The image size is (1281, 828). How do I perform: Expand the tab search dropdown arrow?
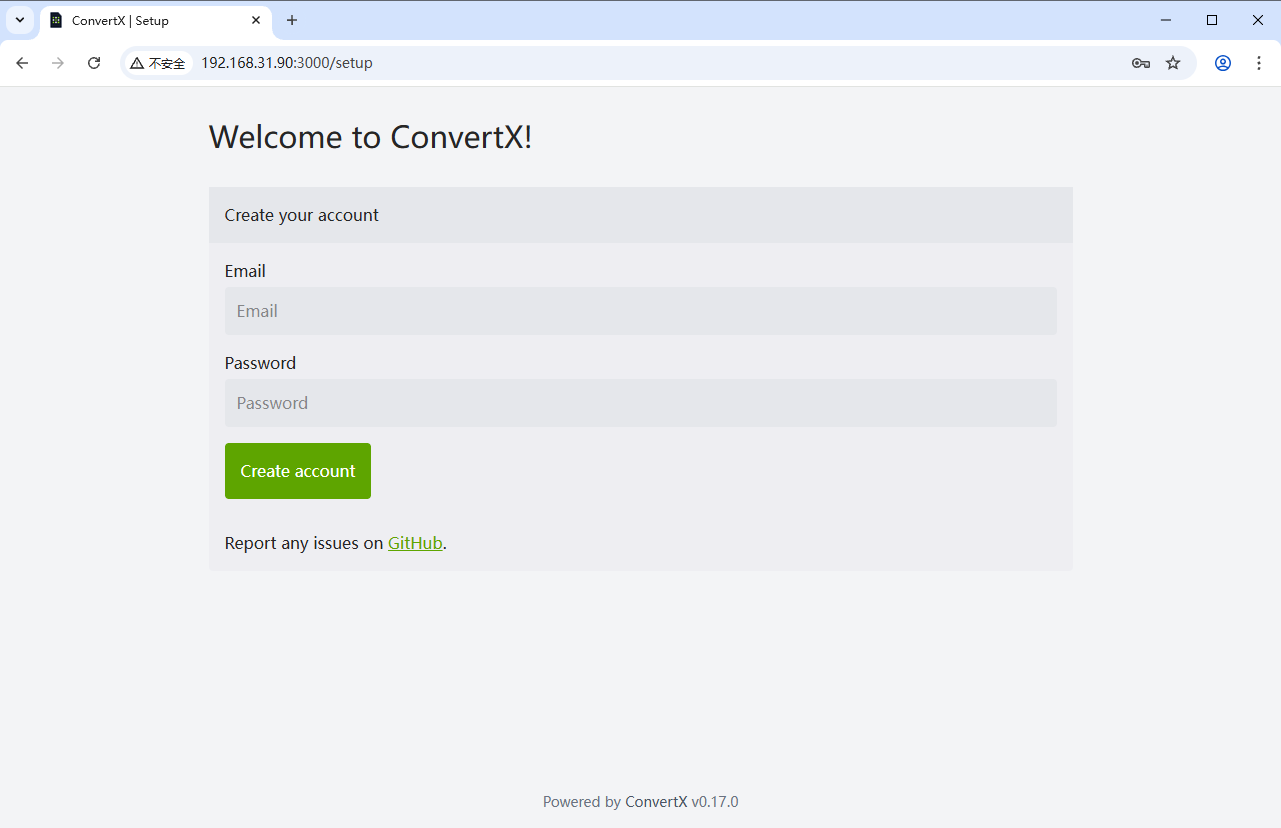pos(20,20)
